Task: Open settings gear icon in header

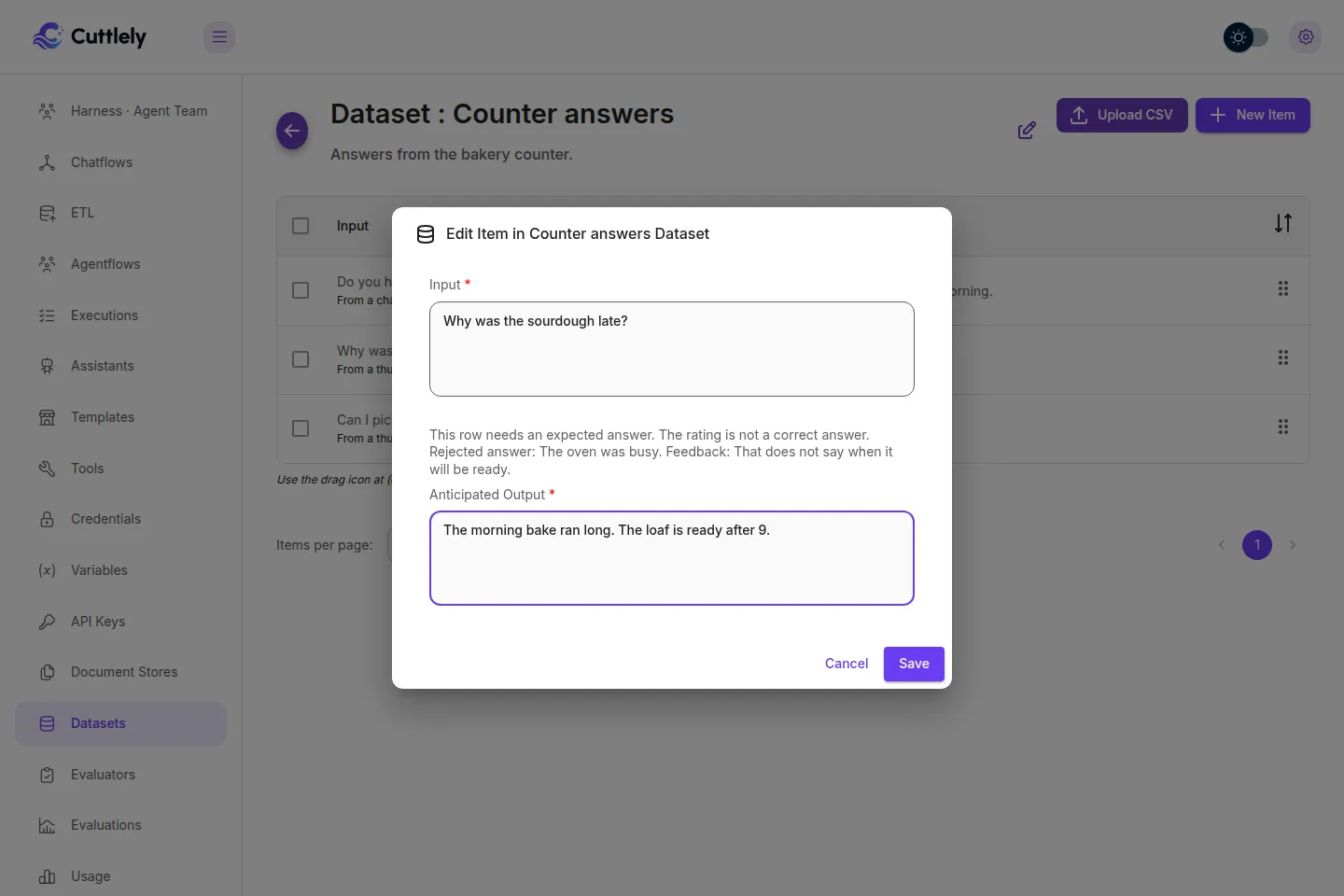Action: tap(1306, 37)
